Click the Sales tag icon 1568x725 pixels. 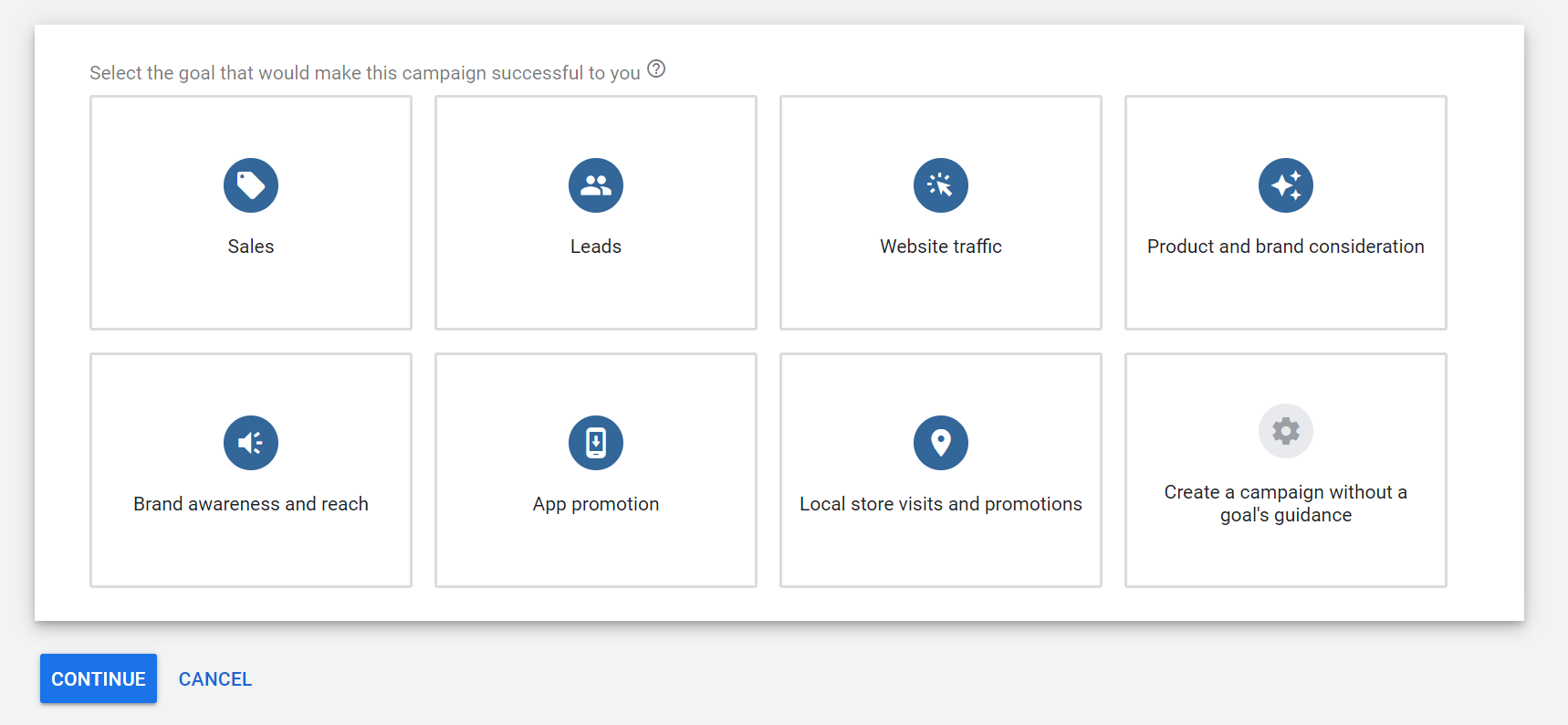[251, 185]
